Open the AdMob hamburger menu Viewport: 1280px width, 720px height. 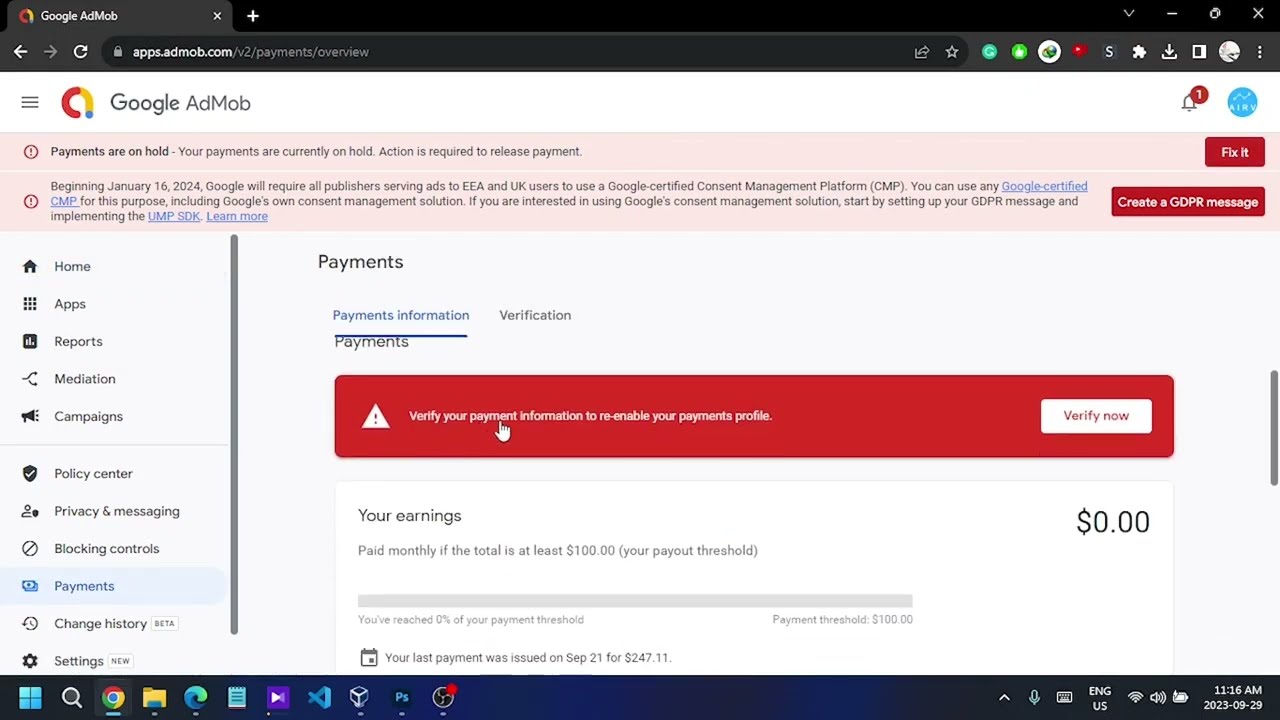pyautogui.click(x=30, y=103)
